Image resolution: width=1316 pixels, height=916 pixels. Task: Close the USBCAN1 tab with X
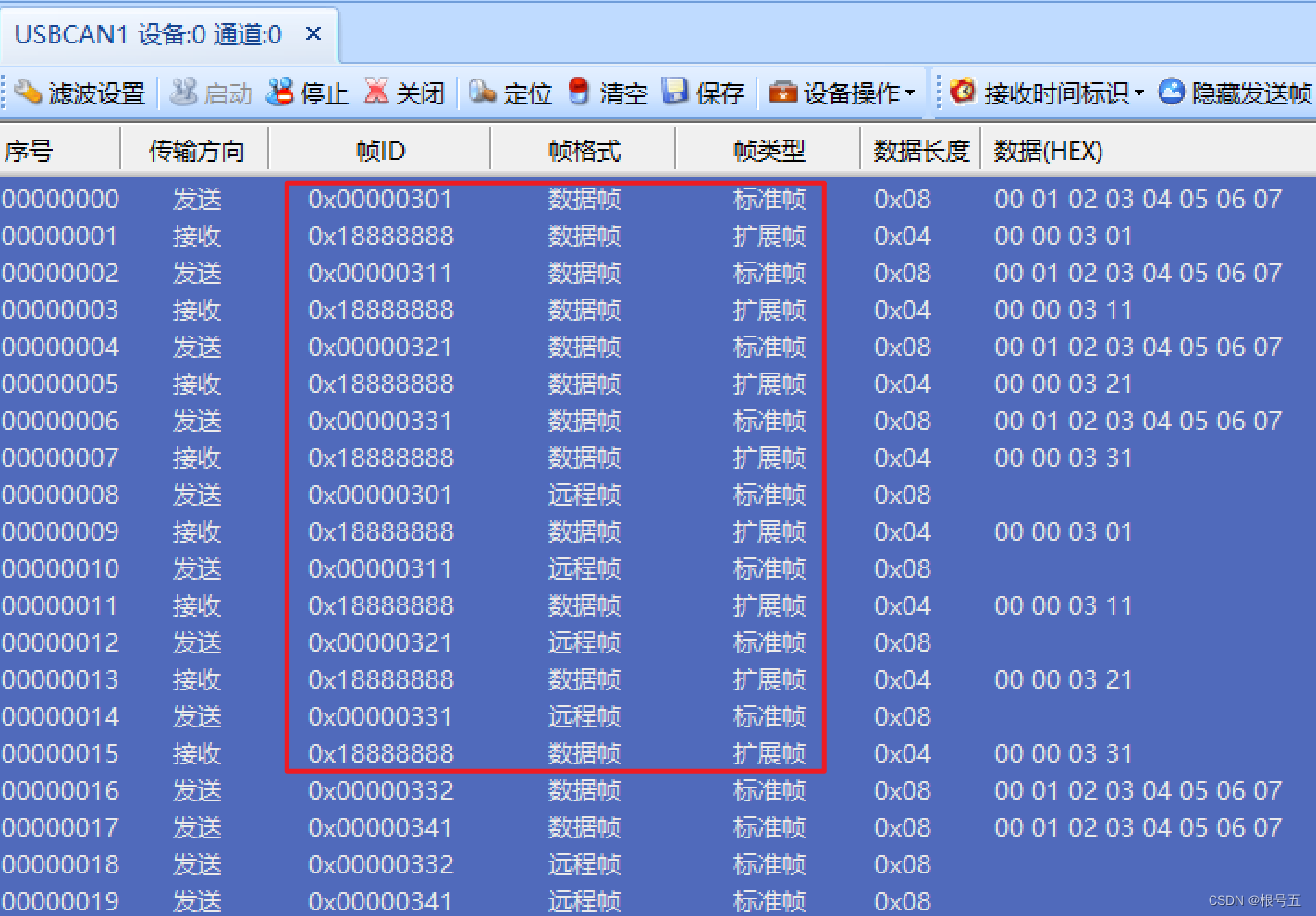coord(314,34)
